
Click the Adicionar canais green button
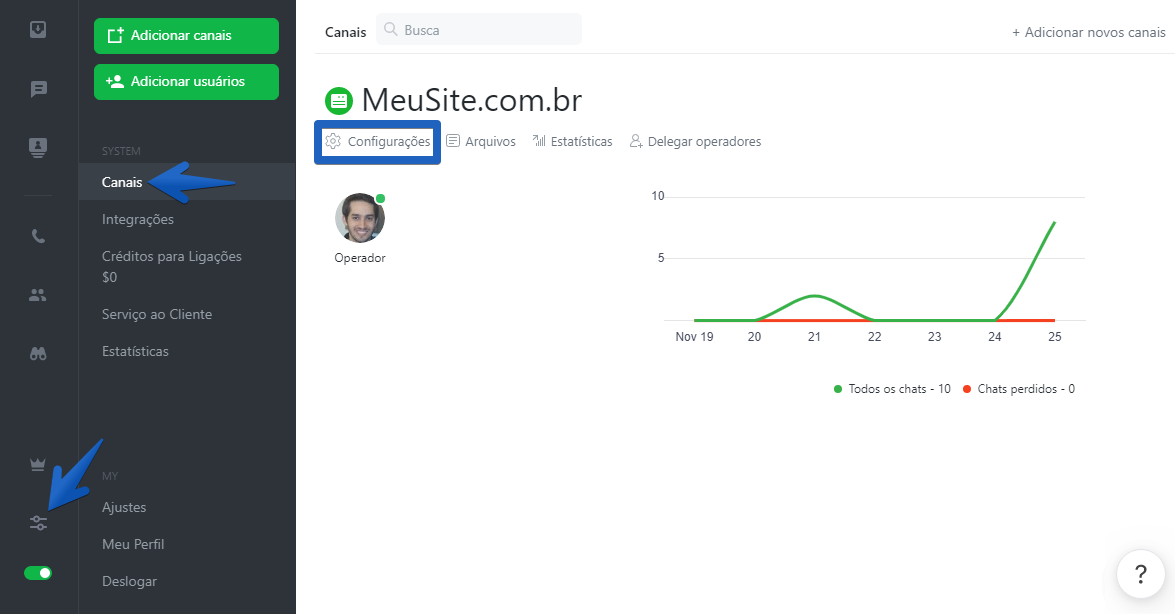click(x=187, y=35)
